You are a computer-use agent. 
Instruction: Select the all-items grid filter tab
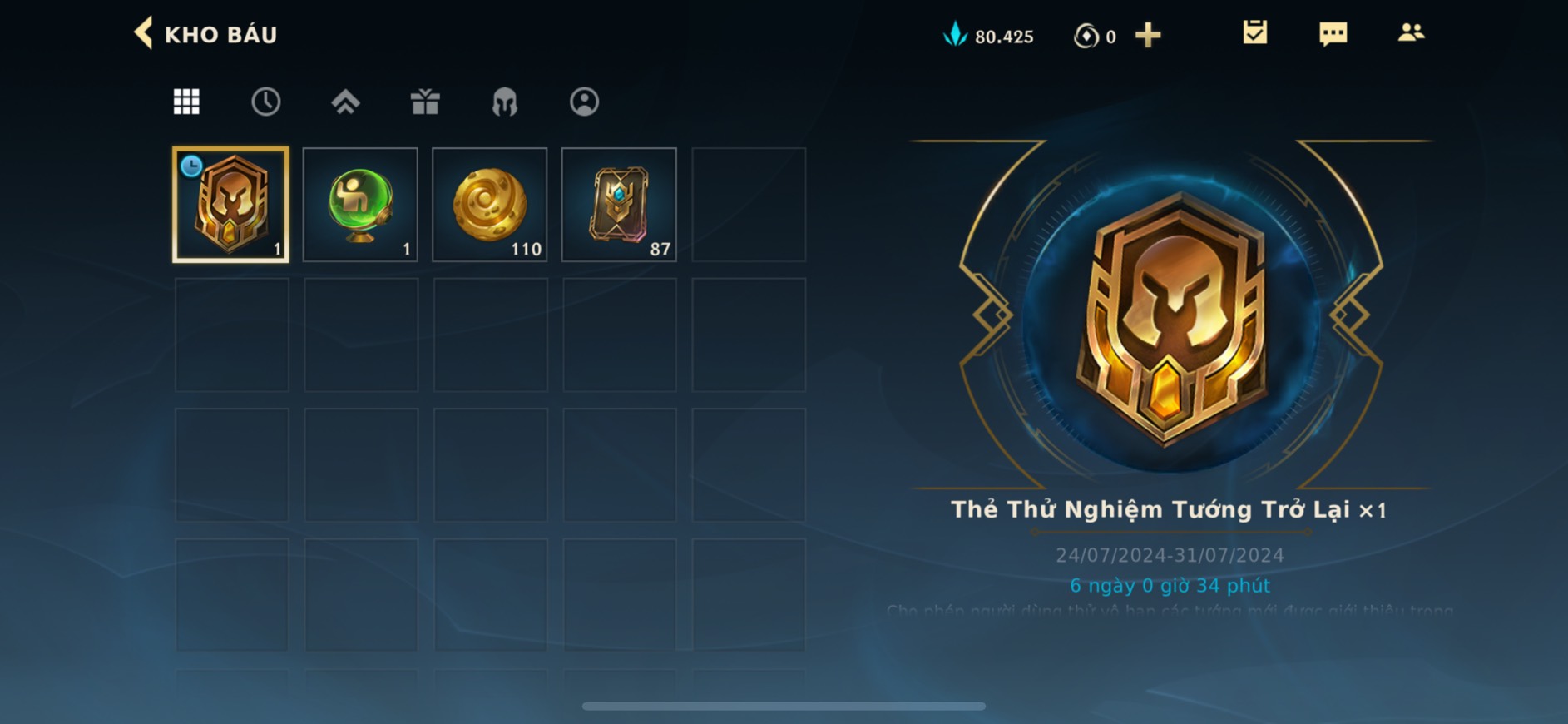click(x=186, y=102)
